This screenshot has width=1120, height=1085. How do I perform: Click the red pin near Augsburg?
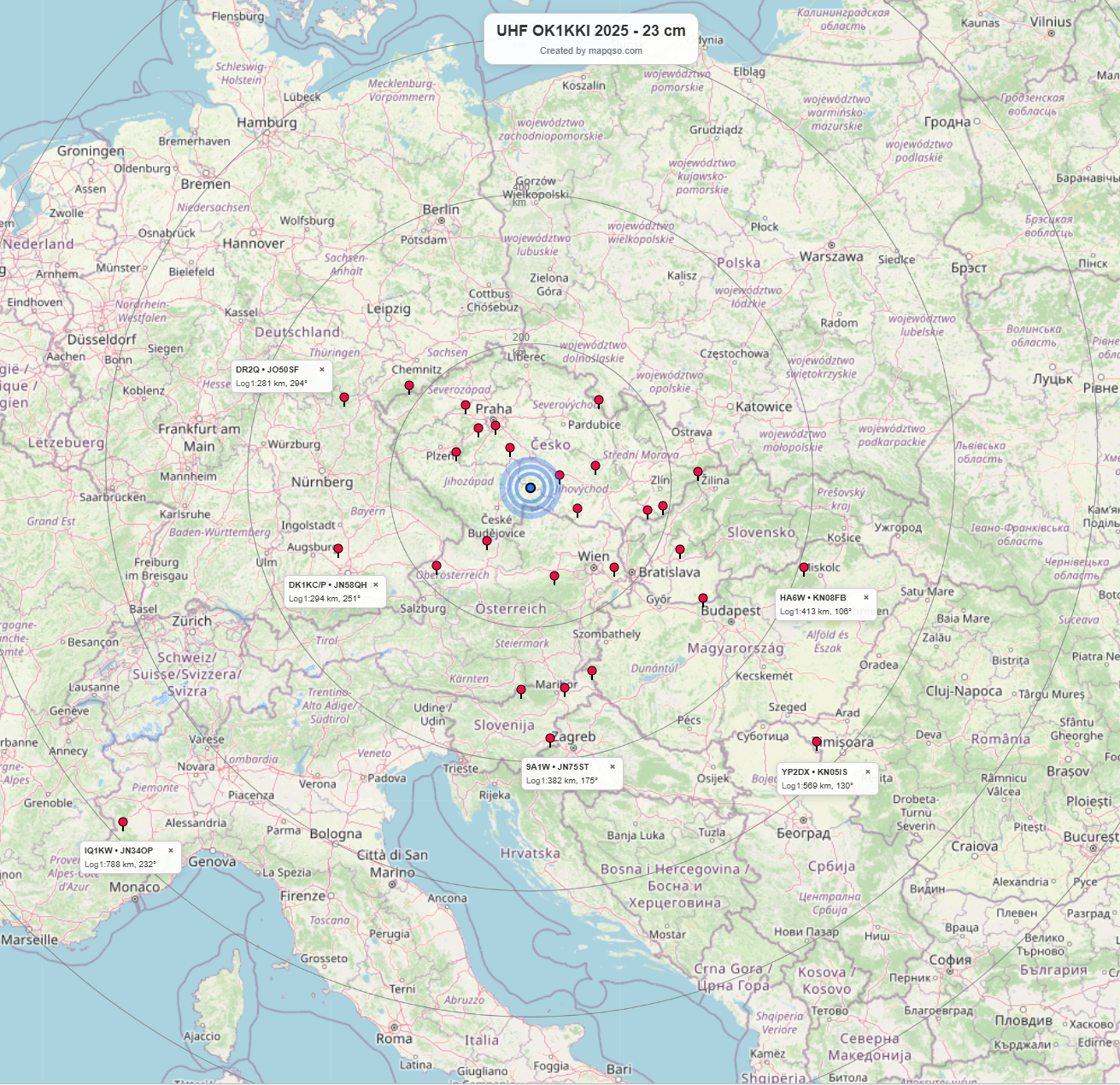coord(338,549)
